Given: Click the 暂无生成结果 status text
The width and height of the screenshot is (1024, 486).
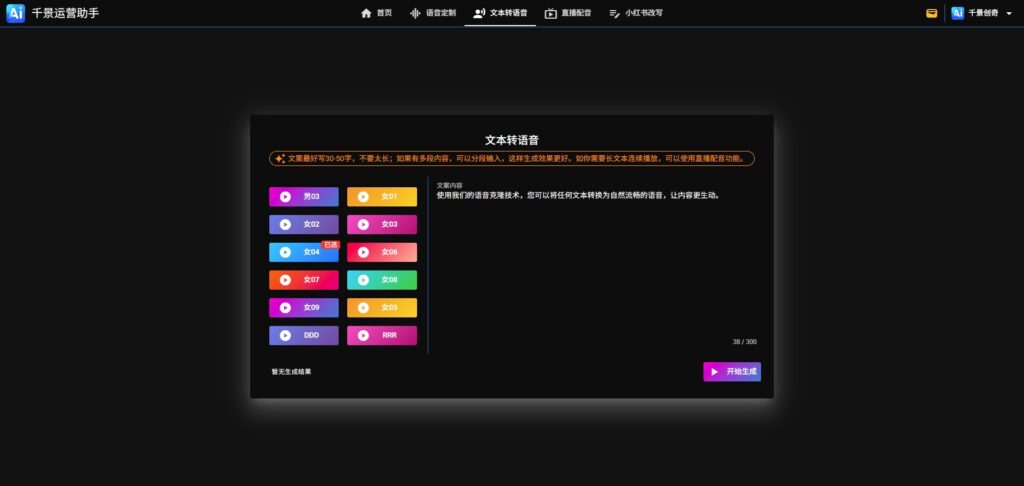Looking at the screenshot, I should 291,372.
